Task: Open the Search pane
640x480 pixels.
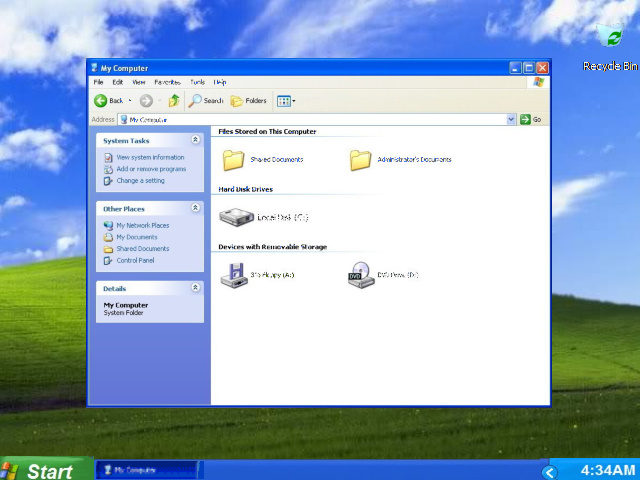Action: (x=206, y=100)
